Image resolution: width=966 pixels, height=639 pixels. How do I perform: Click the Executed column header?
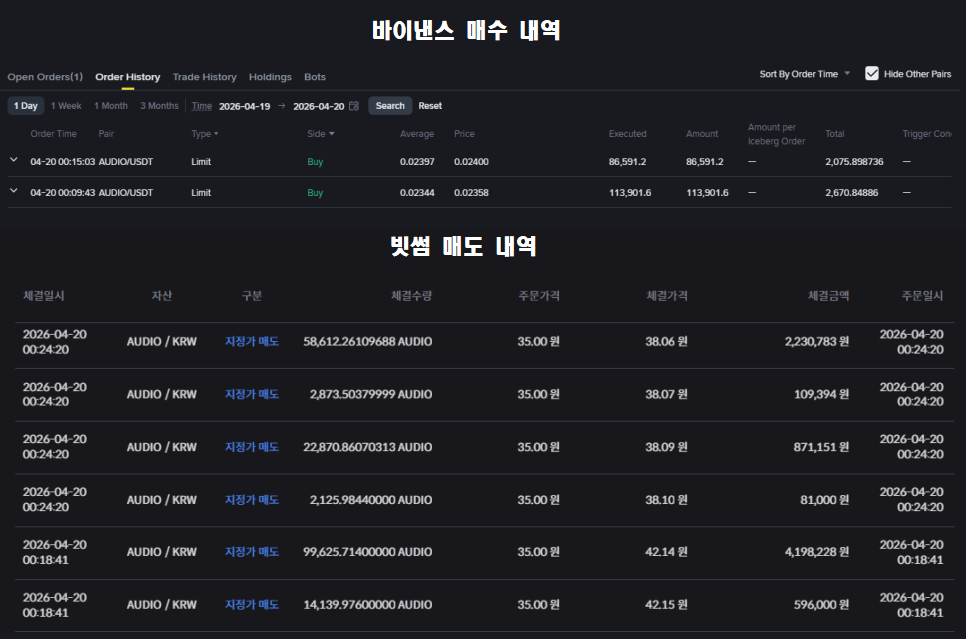(627, 134)
